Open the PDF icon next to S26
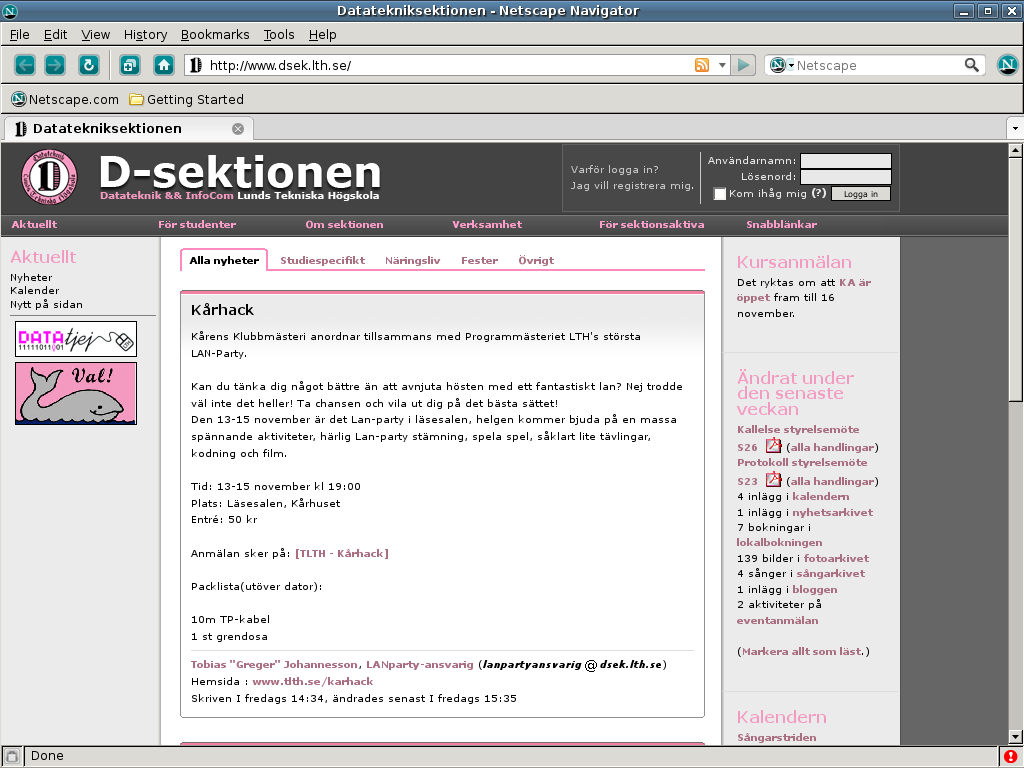The image size is (1024, 768). click(773, 446)
